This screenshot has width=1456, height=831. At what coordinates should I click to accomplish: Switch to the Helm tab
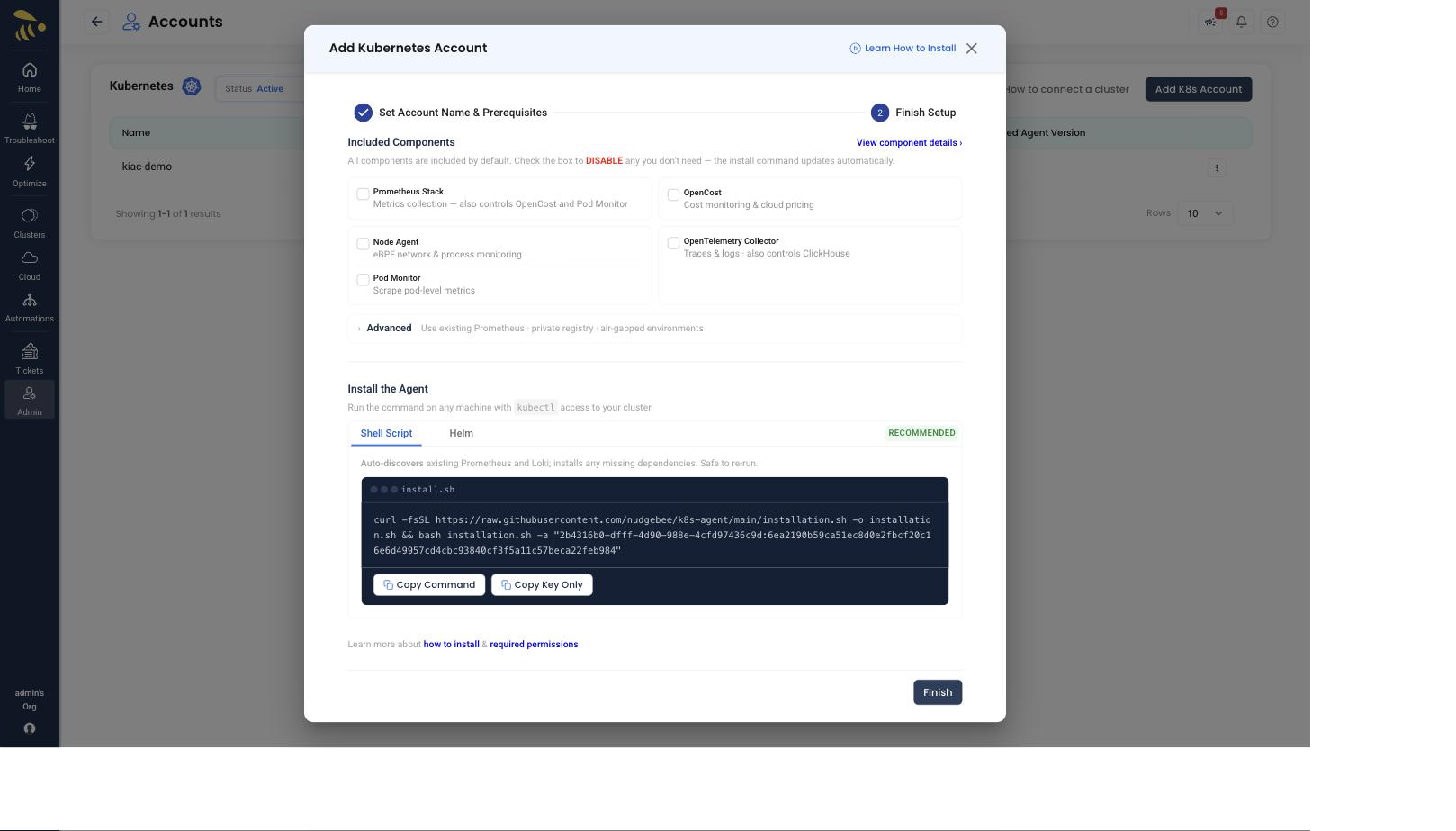click(461, 434)
